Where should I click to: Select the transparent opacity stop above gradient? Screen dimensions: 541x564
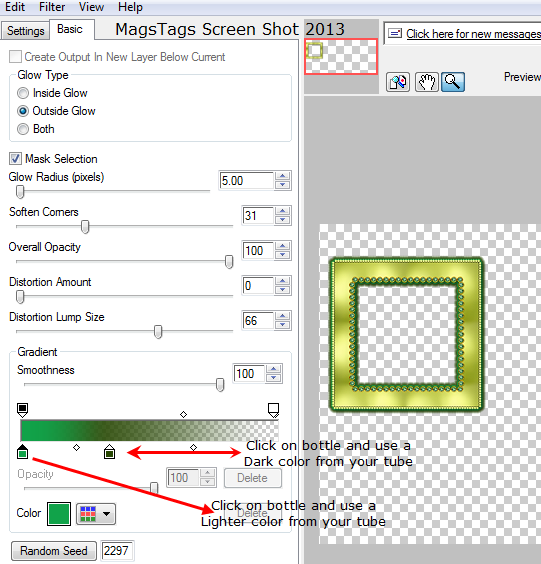(273, 410)
